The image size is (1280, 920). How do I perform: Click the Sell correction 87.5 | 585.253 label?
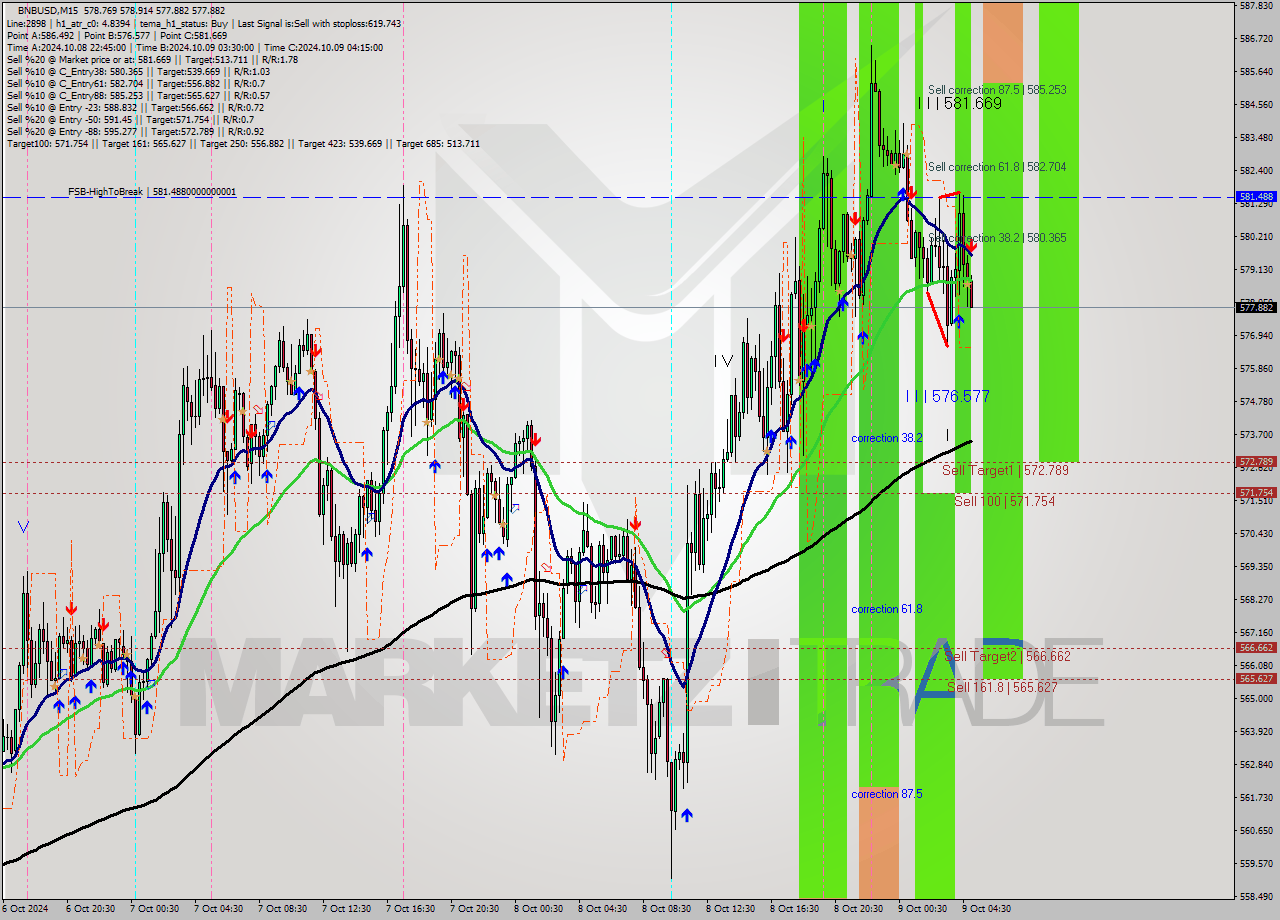point(996,89)
